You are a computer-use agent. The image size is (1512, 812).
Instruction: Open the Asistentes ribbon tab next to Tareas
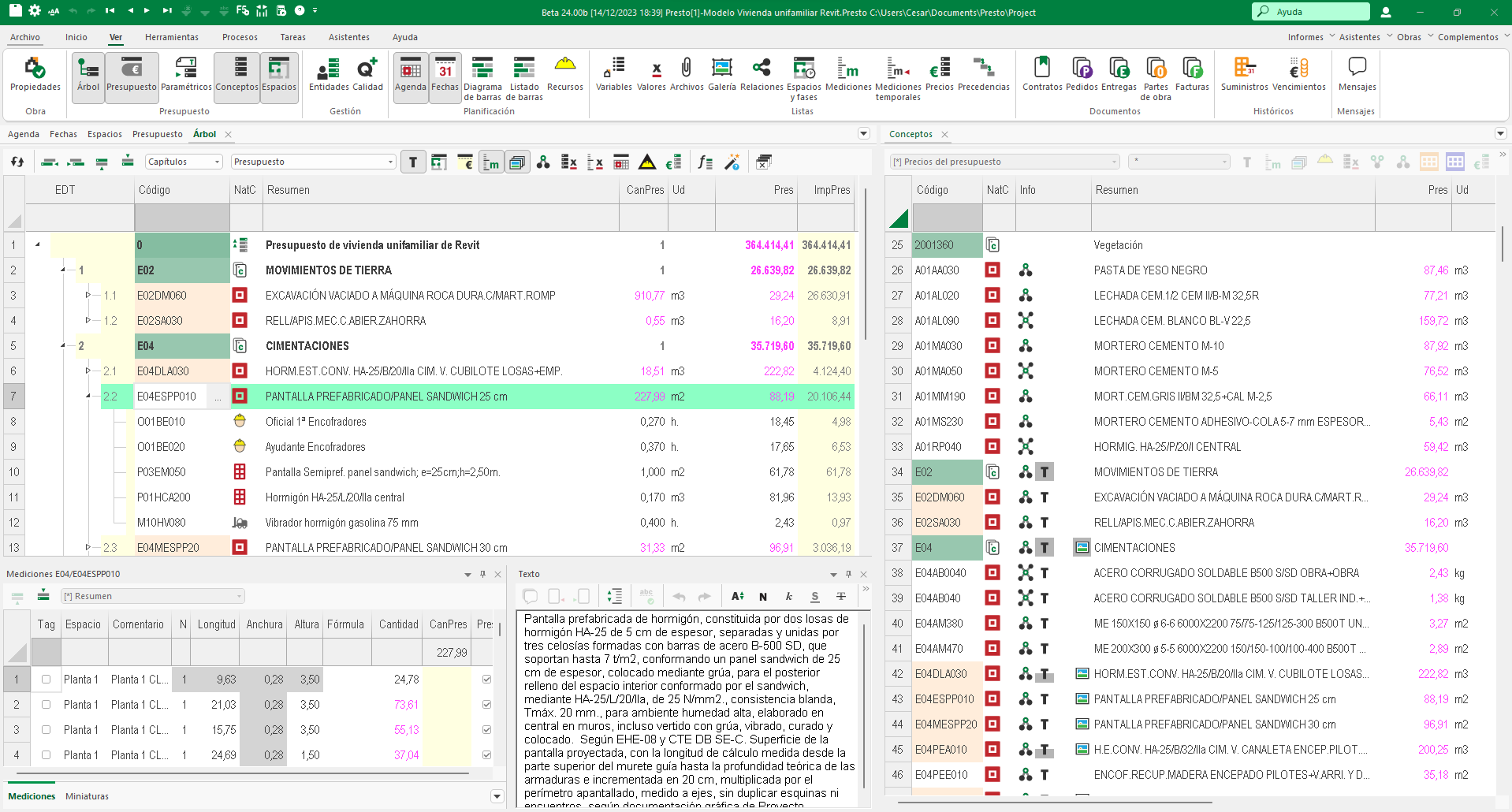click(349, 37)
